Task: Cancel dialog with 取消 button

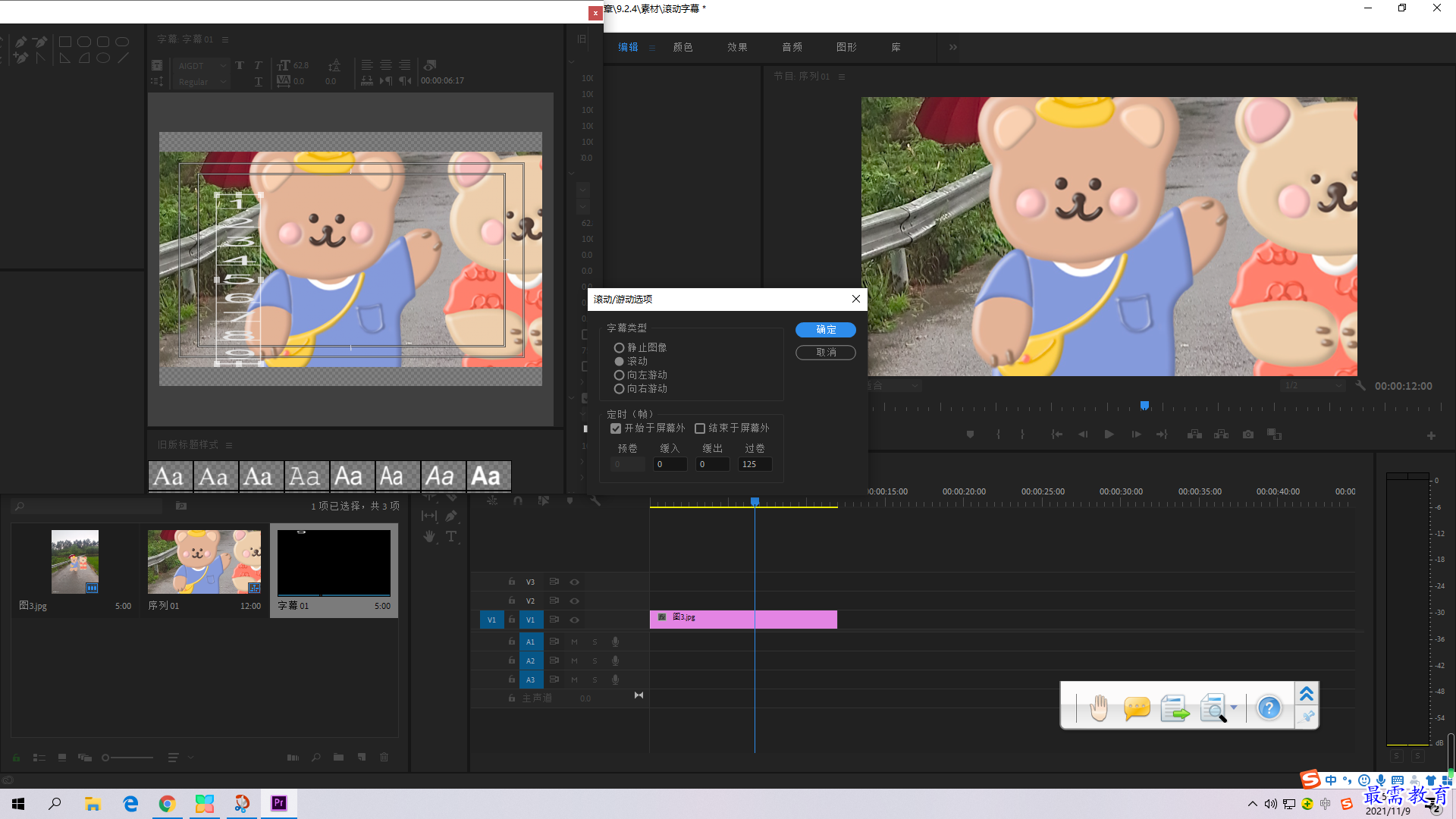Action: [x=826, y=353]
